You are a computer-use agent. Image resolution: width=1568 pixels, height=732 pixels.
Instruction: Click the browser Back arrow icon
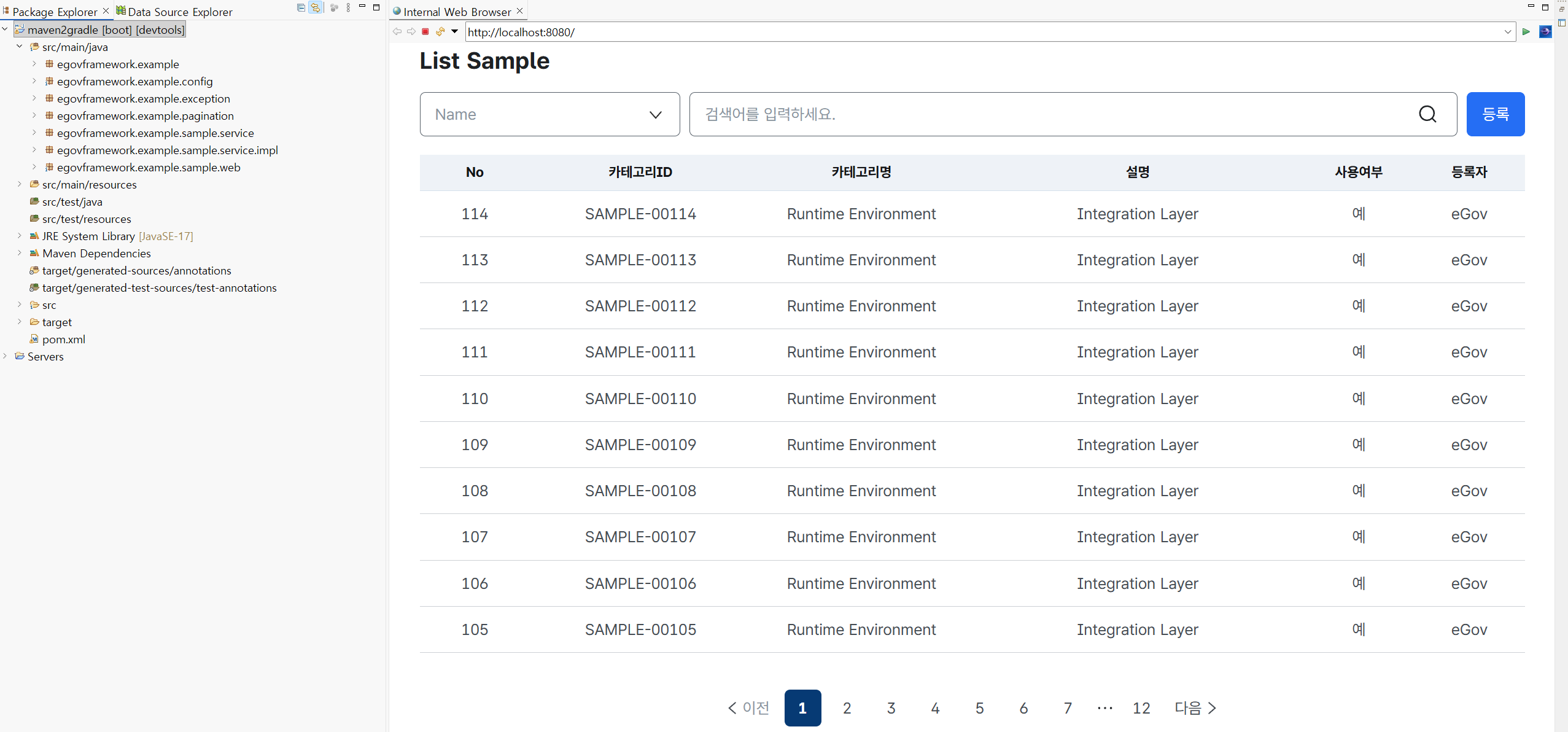click(x=397, y=32)
